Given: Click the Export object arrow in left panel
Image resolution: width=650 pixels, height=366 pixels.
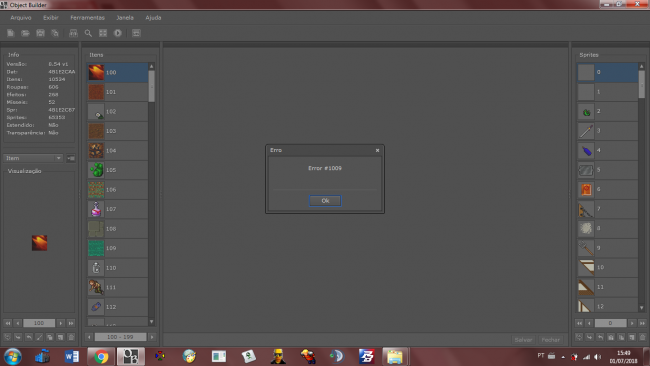Looking at the screenshot, I should 29,337.
